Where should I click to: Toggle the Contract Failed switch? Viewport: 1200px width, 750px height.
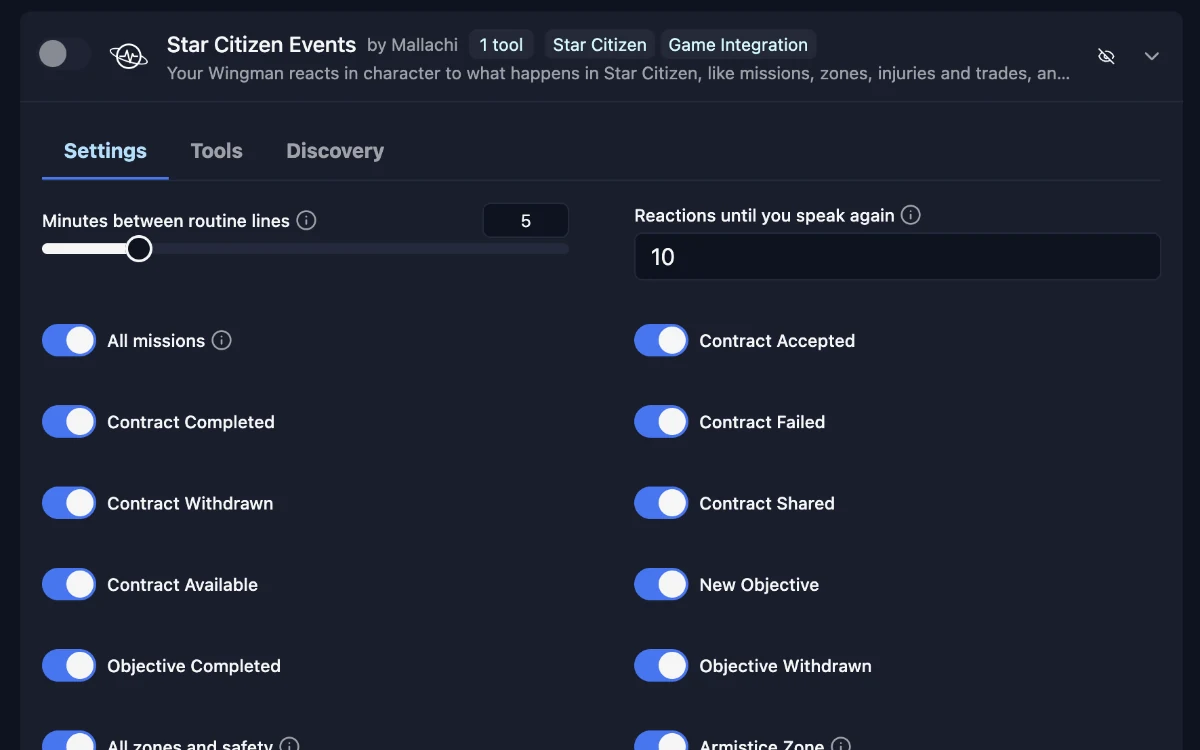[x=661, y=422]
